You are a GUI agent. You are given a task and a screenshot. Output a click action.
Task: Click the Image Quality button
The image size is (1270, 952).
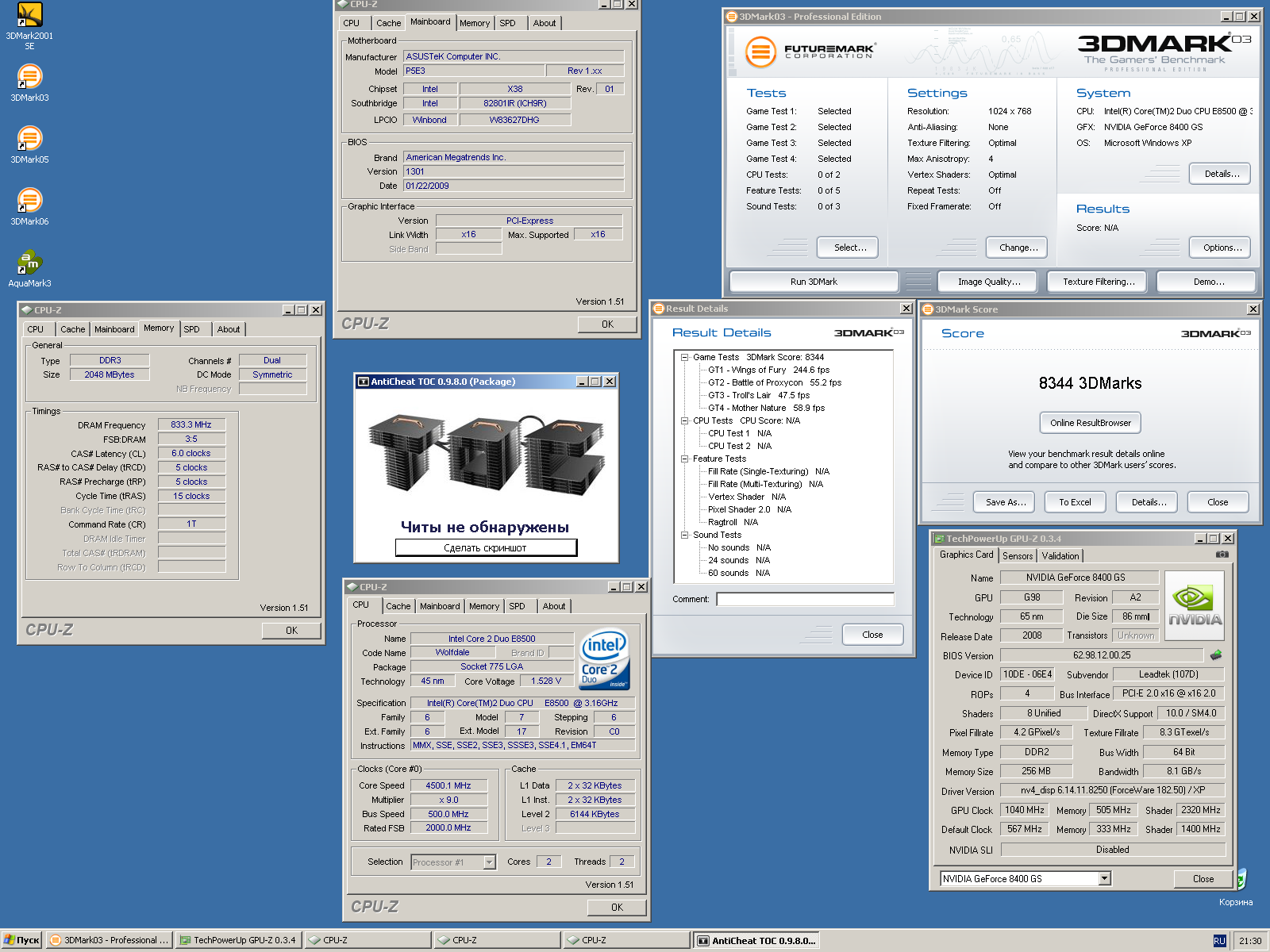(x=989, y=282)
